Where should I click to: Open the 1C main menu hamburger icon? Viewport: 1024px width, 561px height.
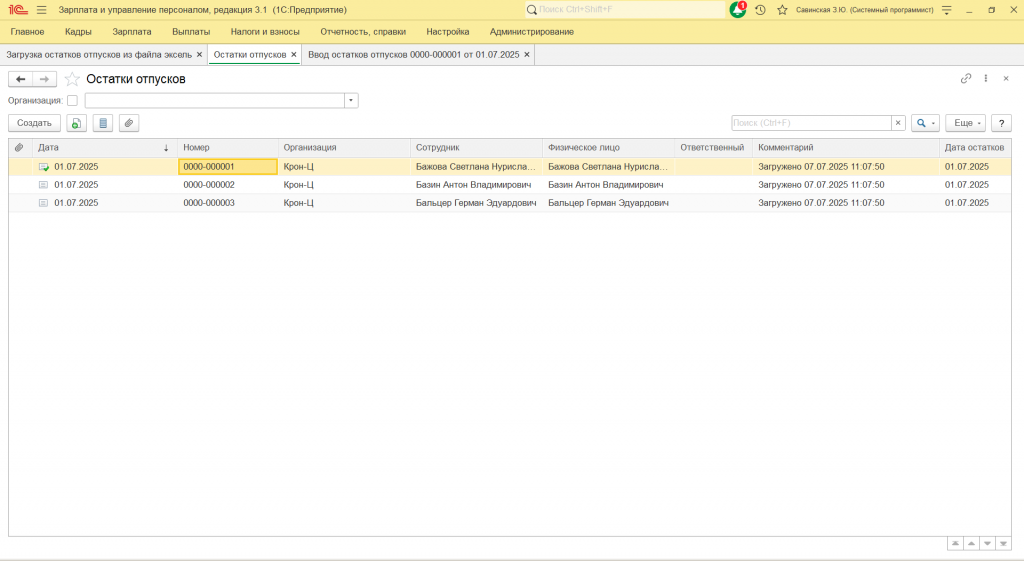click(42, 10)
